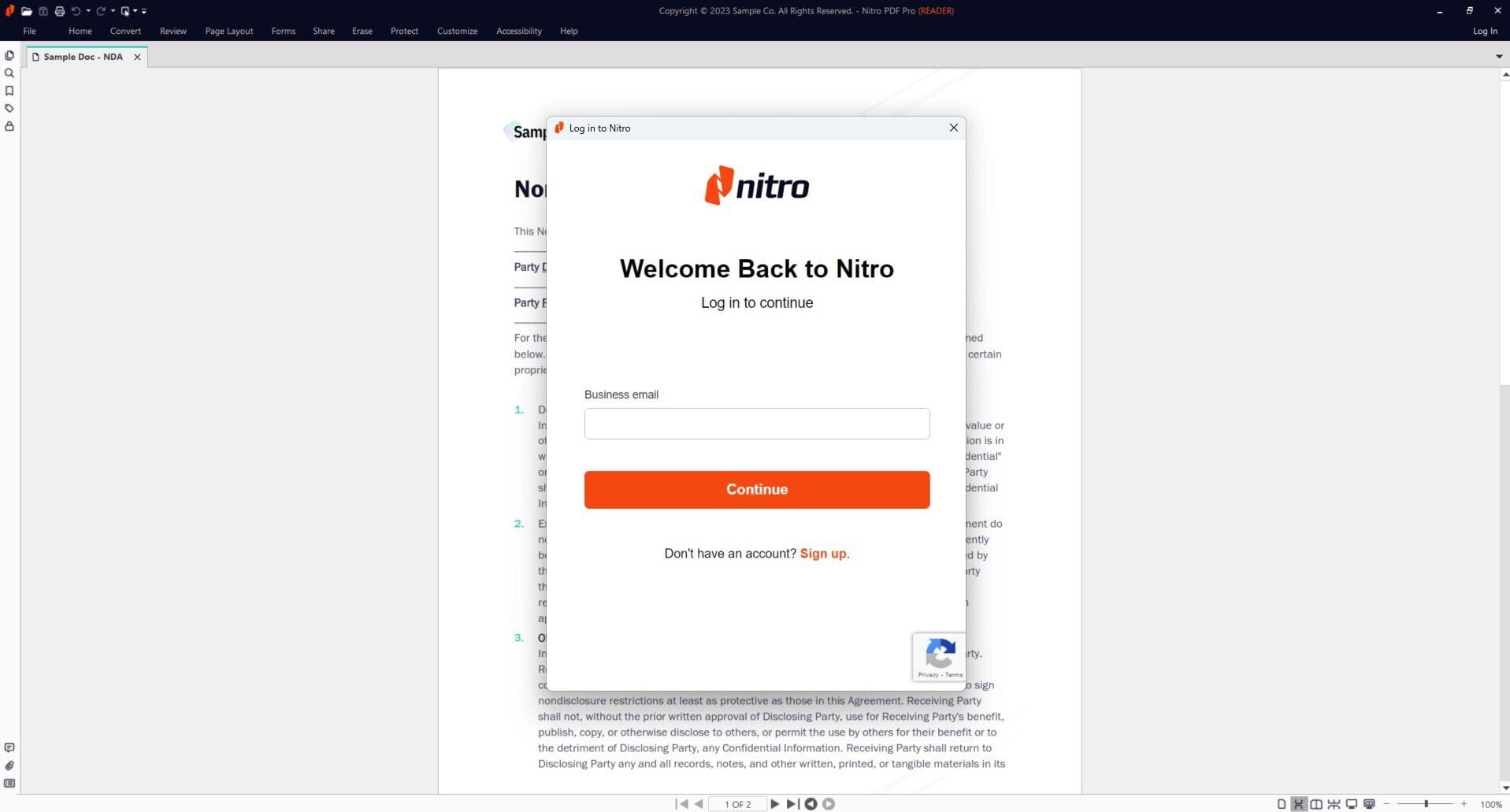1510x812 pixels.
Task: Open the File menu
Action: [x=30, y=31]
